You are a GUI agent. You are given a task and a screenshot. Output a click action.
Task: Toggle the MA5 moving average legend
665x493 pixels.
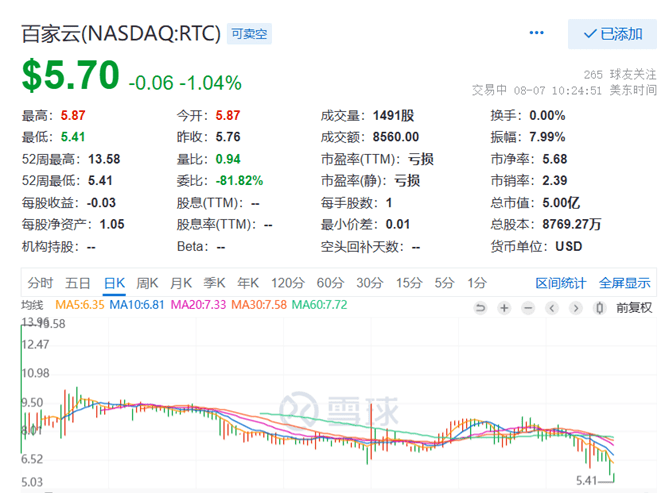tap(79, 305)
